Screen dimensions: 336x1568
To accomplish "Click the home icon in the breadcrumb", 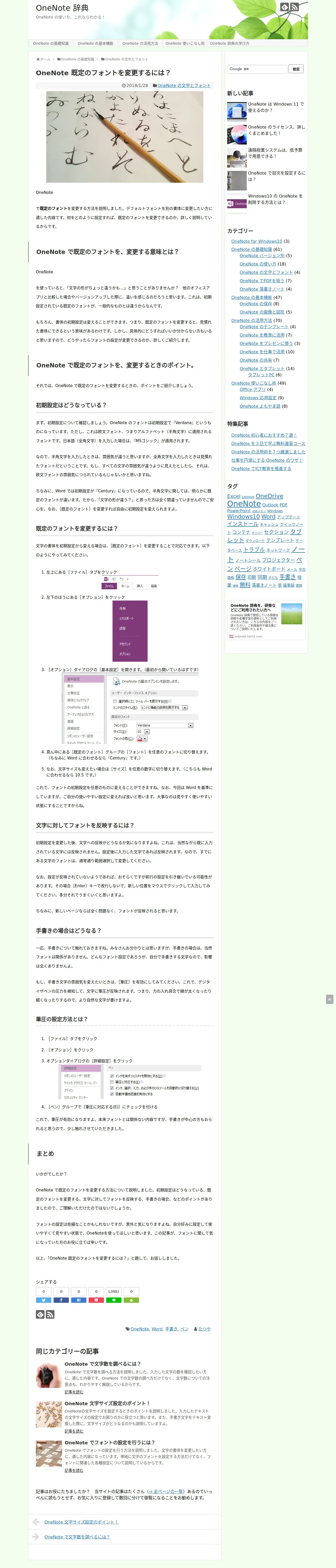I will click(38, 59).
